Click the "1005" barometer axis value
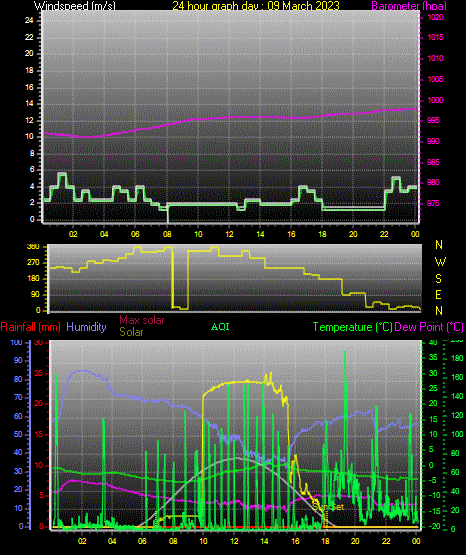The height and width of the screenshot is (555, 466). [x=436, y=79]
